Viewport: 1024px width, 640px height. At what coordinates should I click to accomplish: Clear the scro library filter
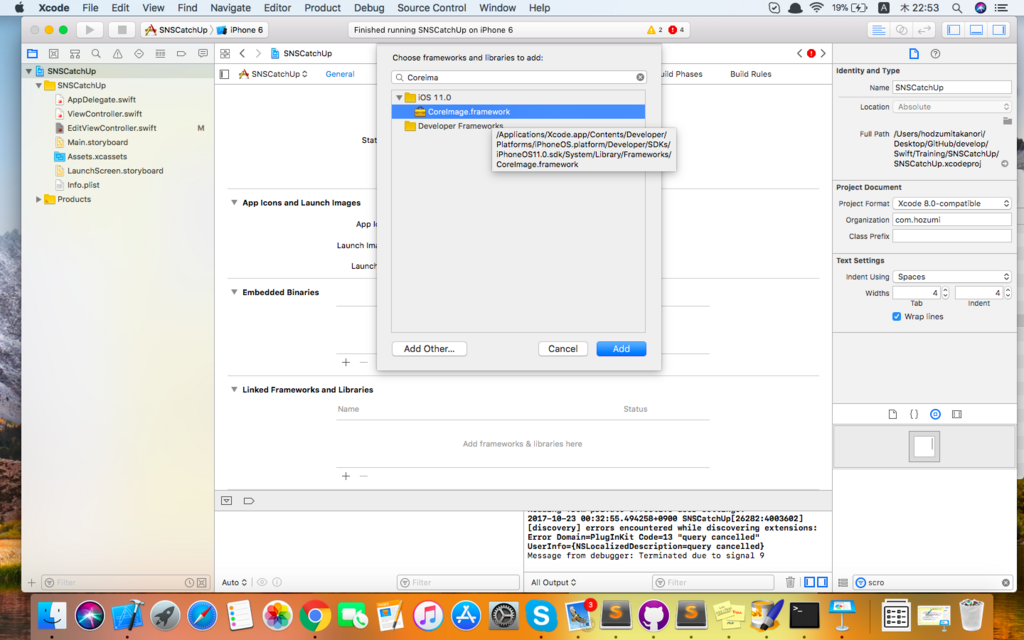(x=1006, y=583)
